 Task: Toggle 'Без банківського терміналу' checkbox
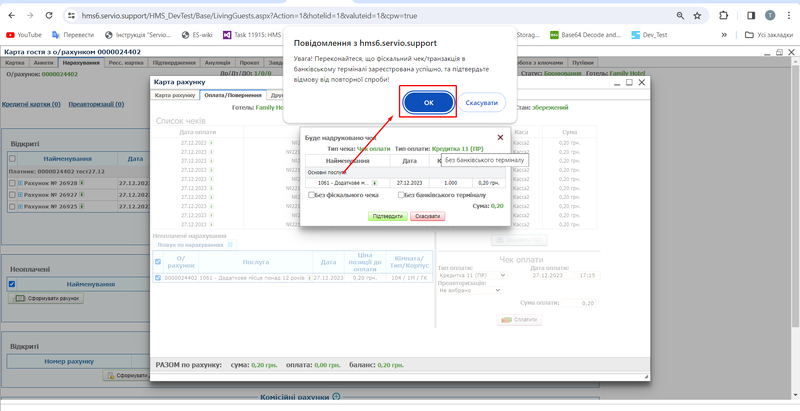point(400,195)
